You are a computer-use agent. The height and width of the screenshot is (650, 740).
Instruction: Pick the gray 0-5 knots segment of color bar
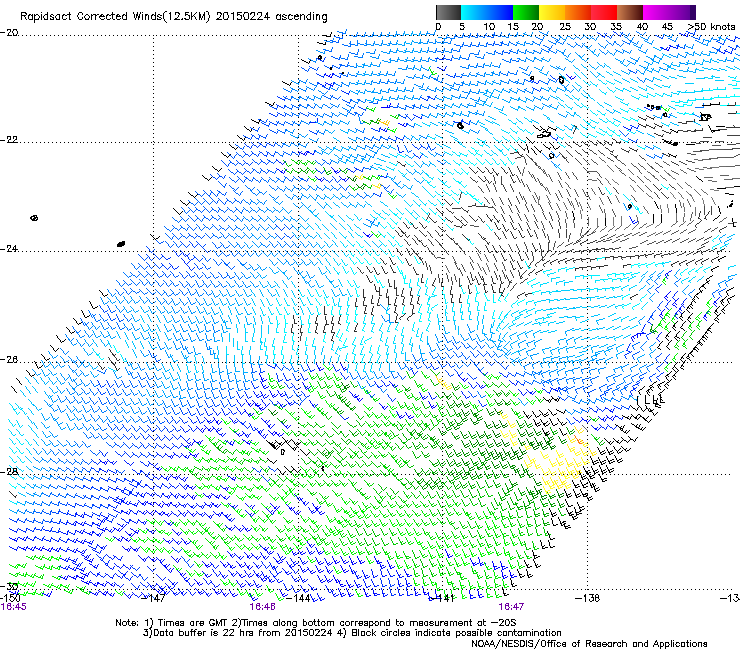click(x=448, y=12)
